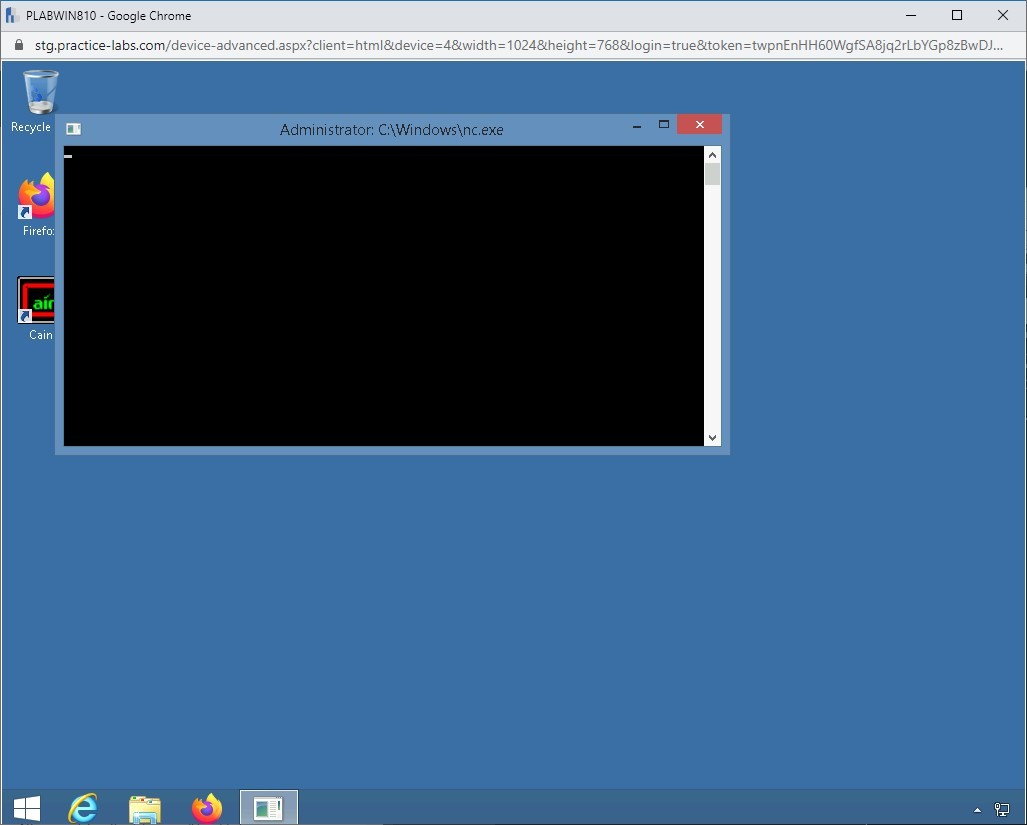Screen dimensions: 1027x825
Task: Click the console scrollbar up arrow
Action: click(x=712, y=154)
